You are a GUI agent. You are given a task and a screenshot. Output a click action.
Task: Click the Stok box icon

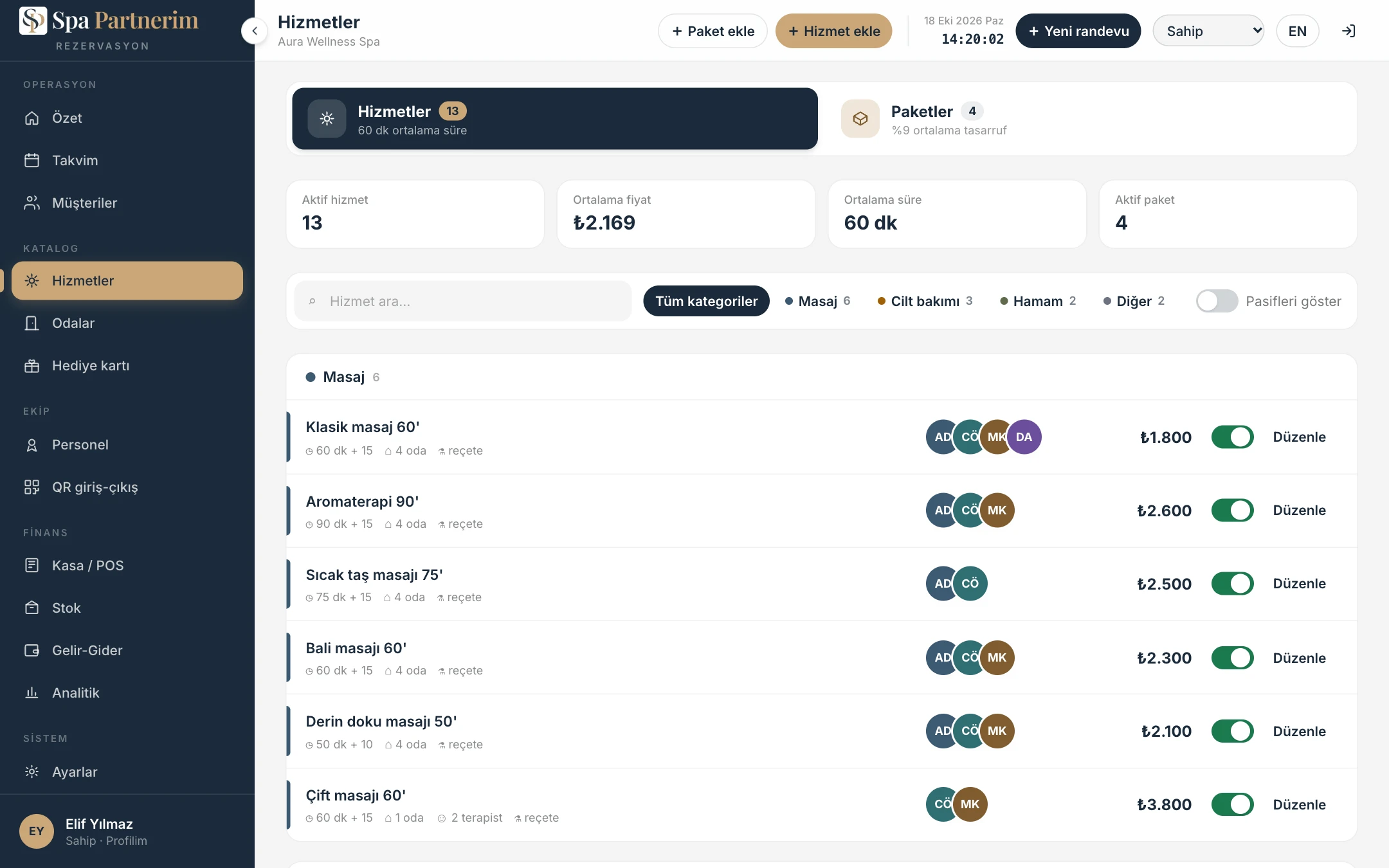[x=32, y=608]
